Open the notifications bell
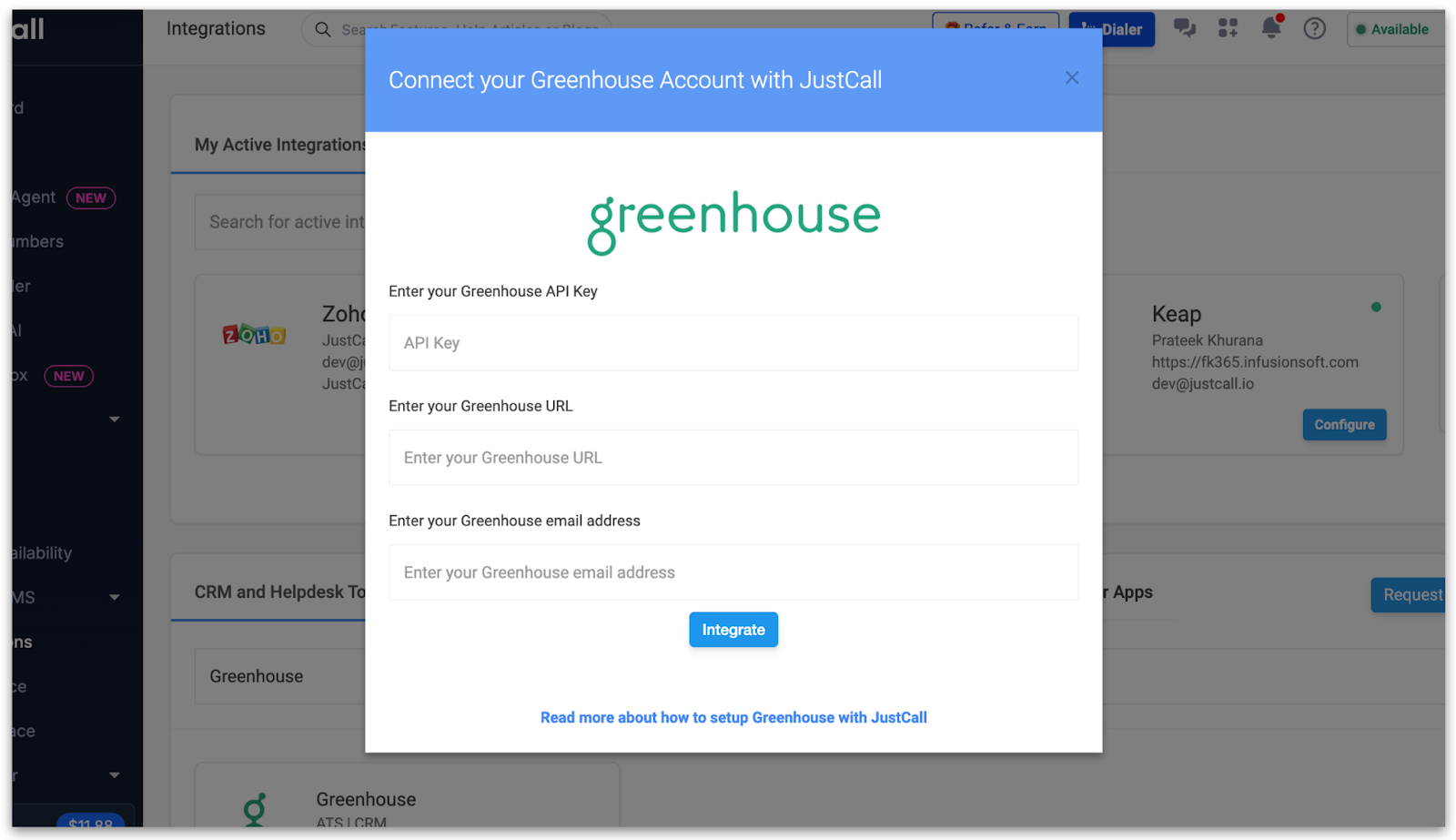The height and width of the screenshot is (840, 1456). (1271, 28)
